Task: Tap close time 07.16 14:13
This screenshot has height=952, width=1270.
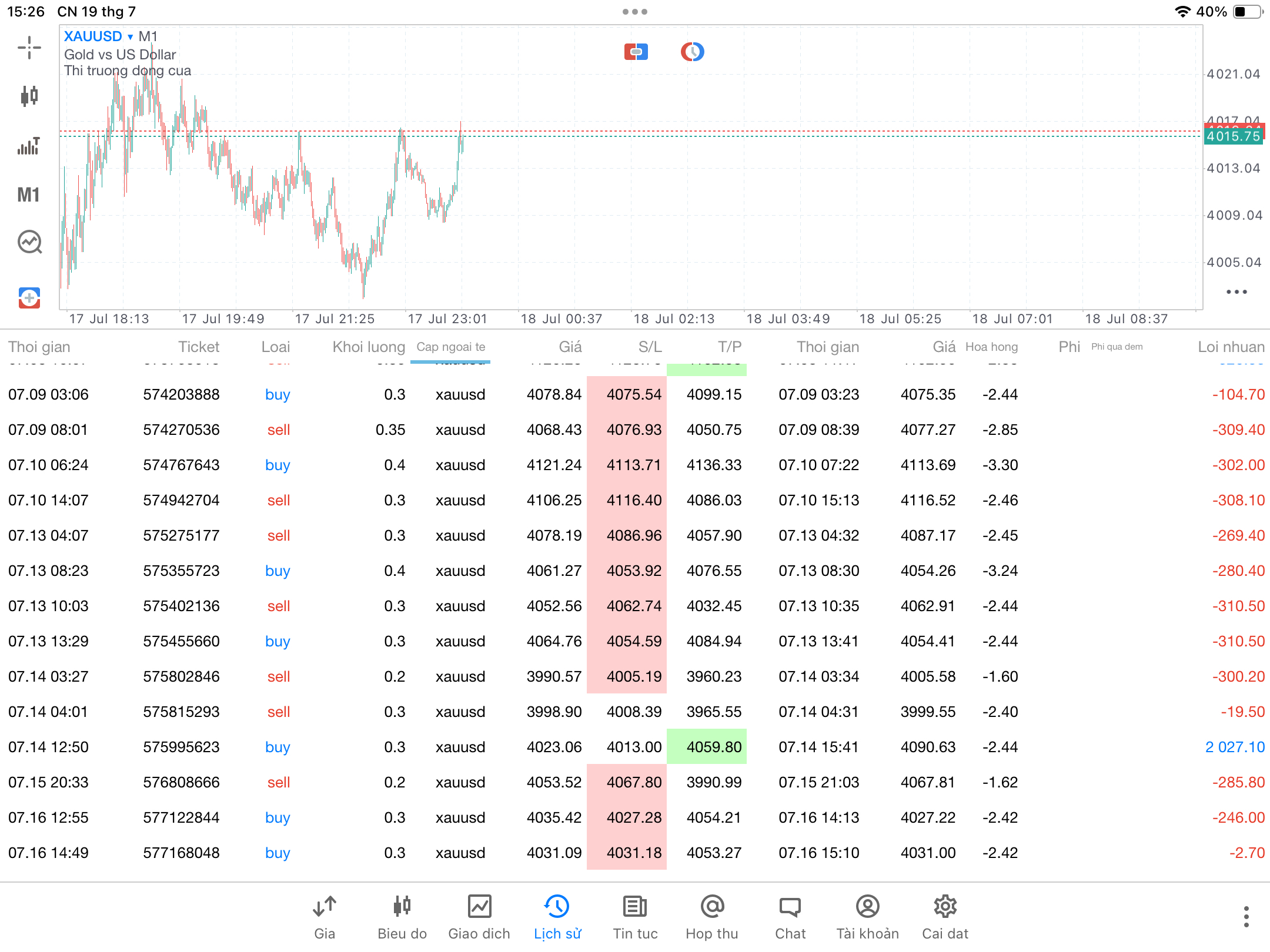Action: tap(819, 817)
